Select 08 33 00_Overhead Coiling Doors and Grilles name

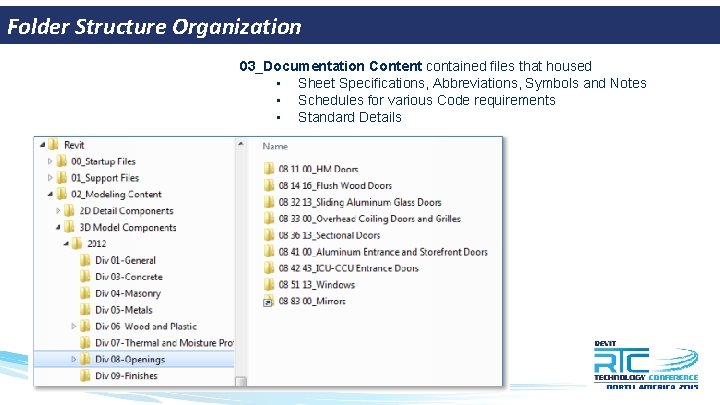click(370, 219)
